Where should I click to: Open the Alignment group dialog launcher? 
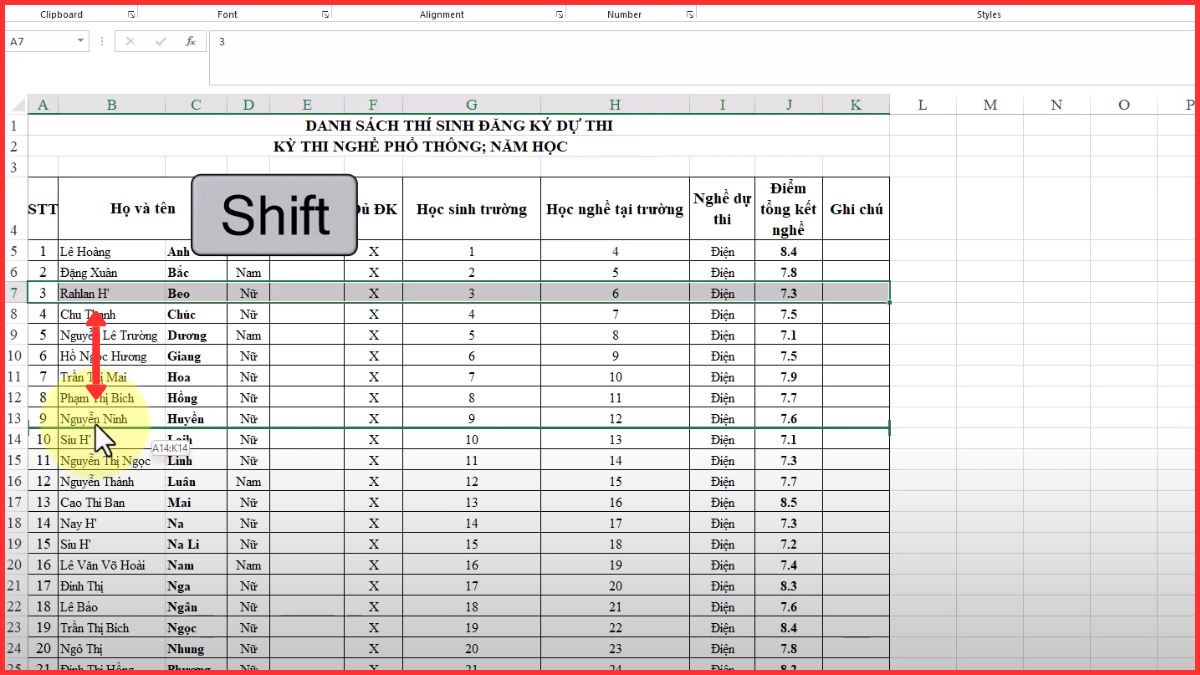559,15
